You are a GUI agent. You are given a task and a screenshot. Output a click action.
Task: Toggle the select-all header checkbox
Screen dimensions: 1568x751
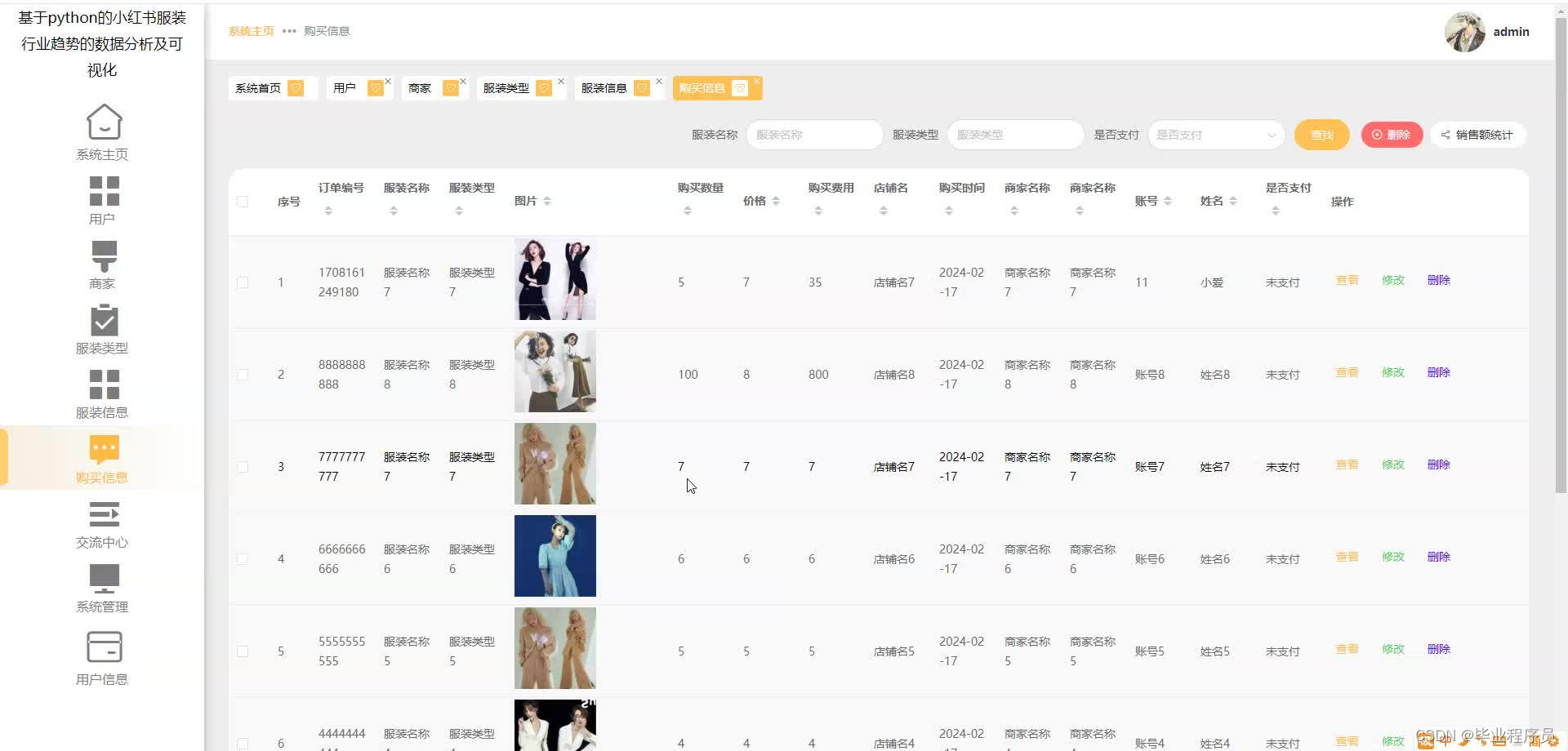(243, 202)
